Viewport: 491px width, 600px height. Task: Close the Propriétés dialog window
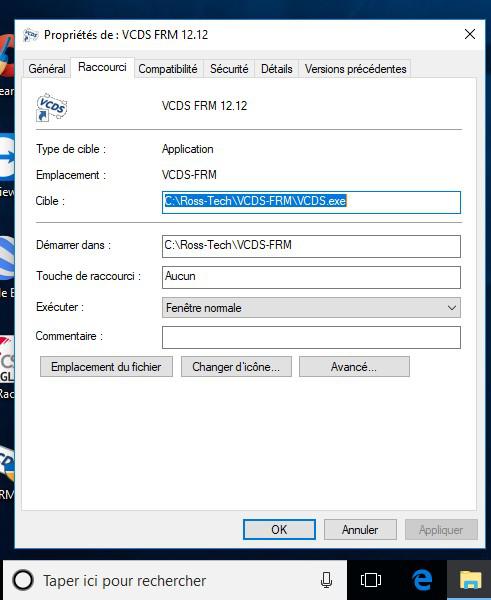(x=470, y=34)
